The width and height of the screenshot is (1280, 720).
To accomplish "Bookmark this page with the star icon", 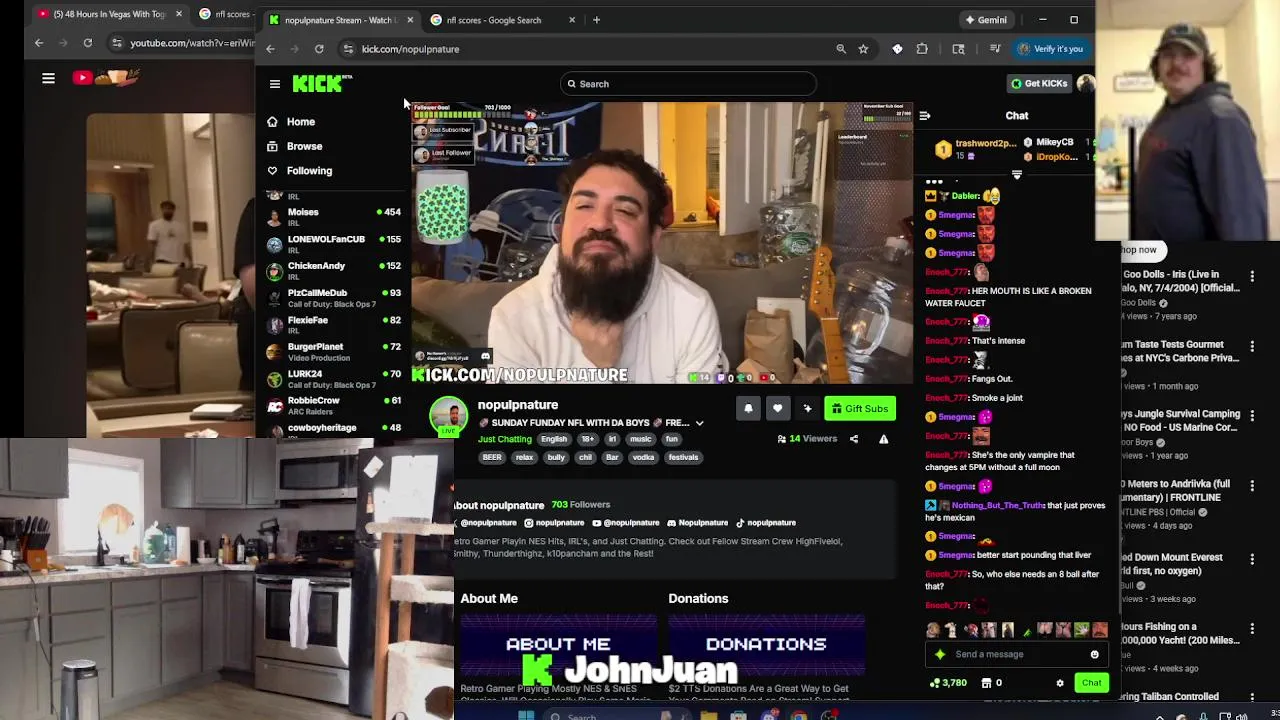I will [x=863, y=49].
